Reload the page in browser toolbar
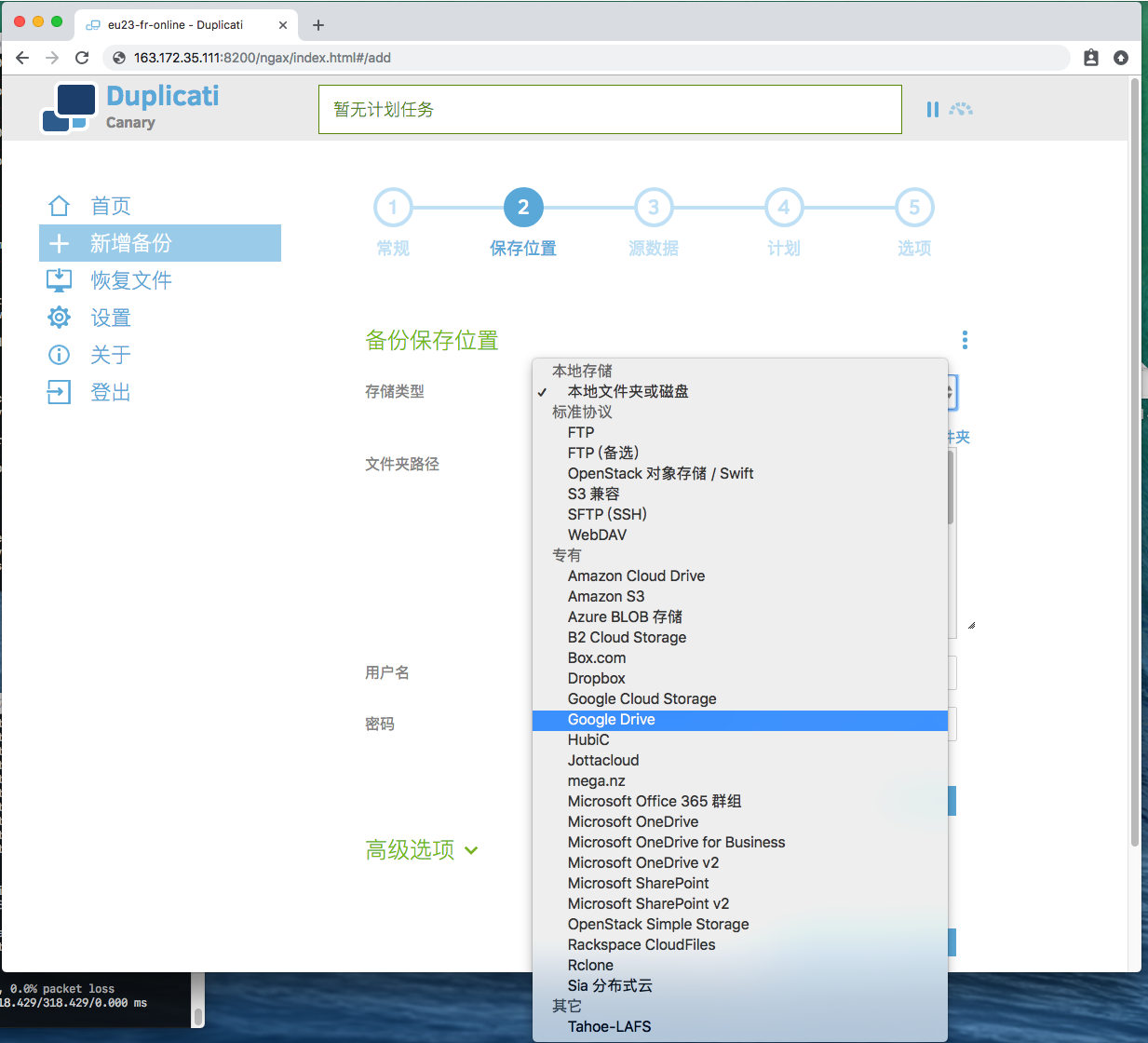 [x=82, y=58]
